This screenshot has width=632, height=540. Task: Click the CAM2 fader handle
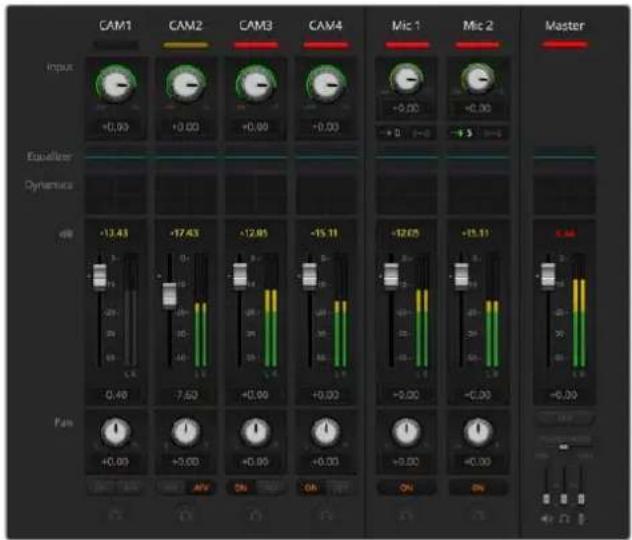170,295
